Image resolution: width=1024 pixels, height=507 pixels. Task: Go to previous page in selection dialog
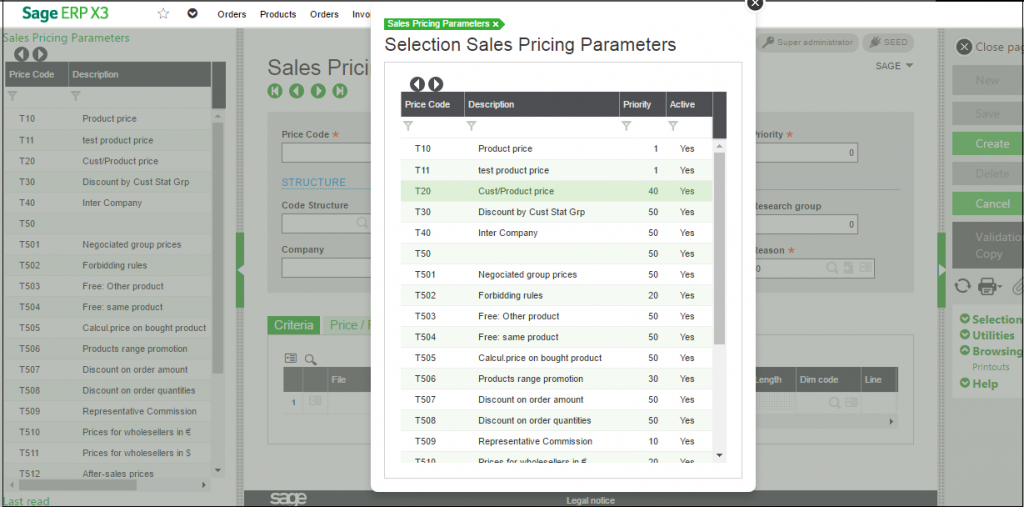417,84
